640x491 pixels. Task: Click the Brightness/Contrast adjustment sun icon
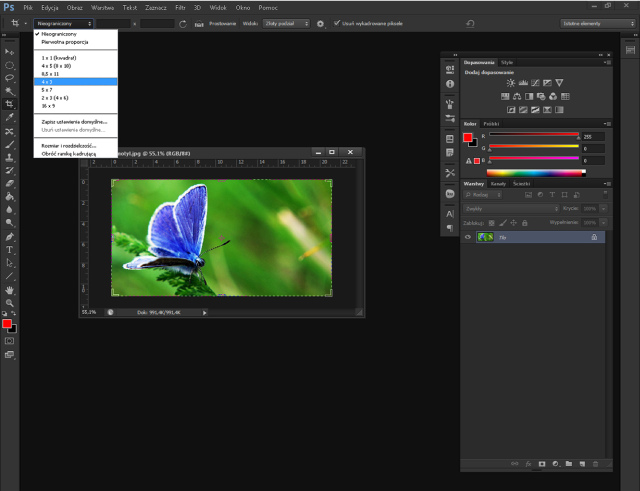pyautogui.click(x=511, y=83)
